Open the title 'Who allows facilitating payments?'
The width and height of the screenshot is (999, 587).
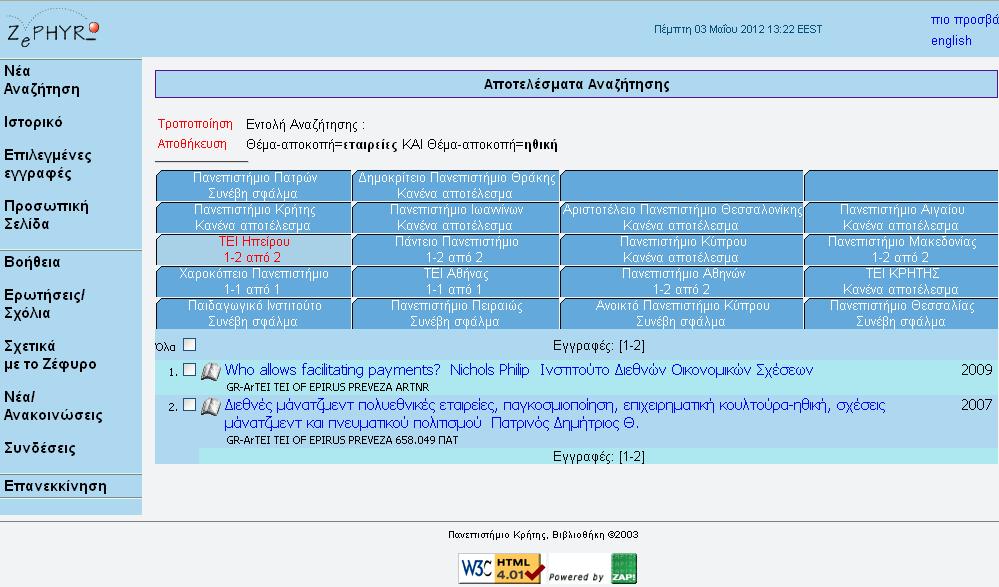click(333, 370)
